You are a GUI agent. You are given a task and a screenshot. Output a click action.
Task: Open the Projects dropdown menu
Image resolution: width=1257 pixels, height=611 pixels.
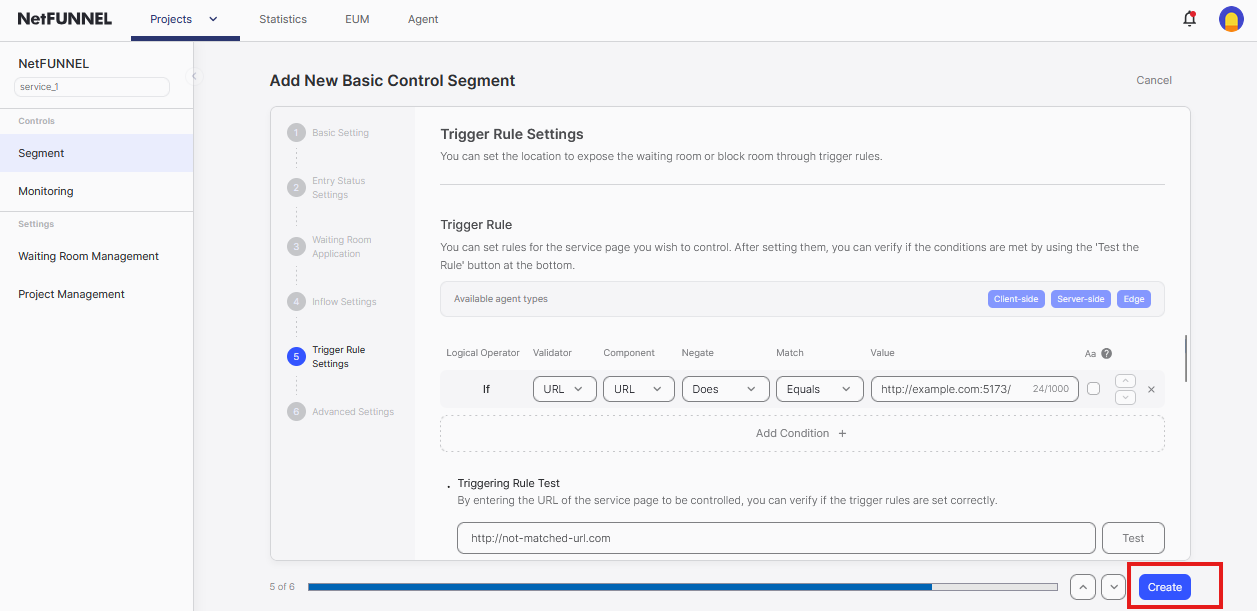(185, 18)
